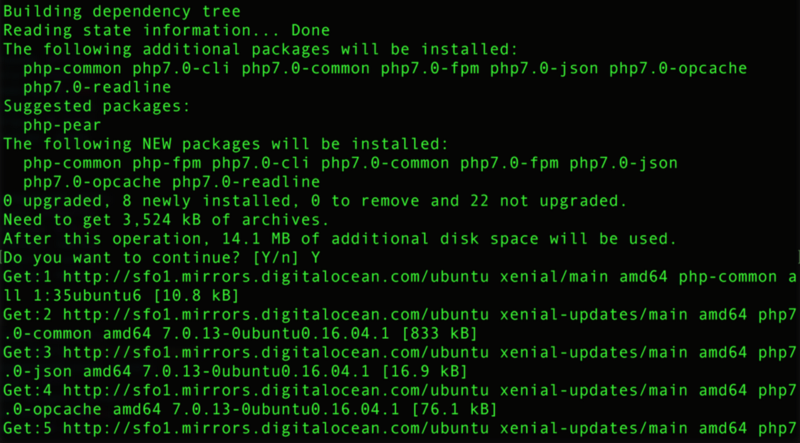Viewport: 800px width, 443px height.
Task: Select the php-pear suggested package name
Action: 61,125
